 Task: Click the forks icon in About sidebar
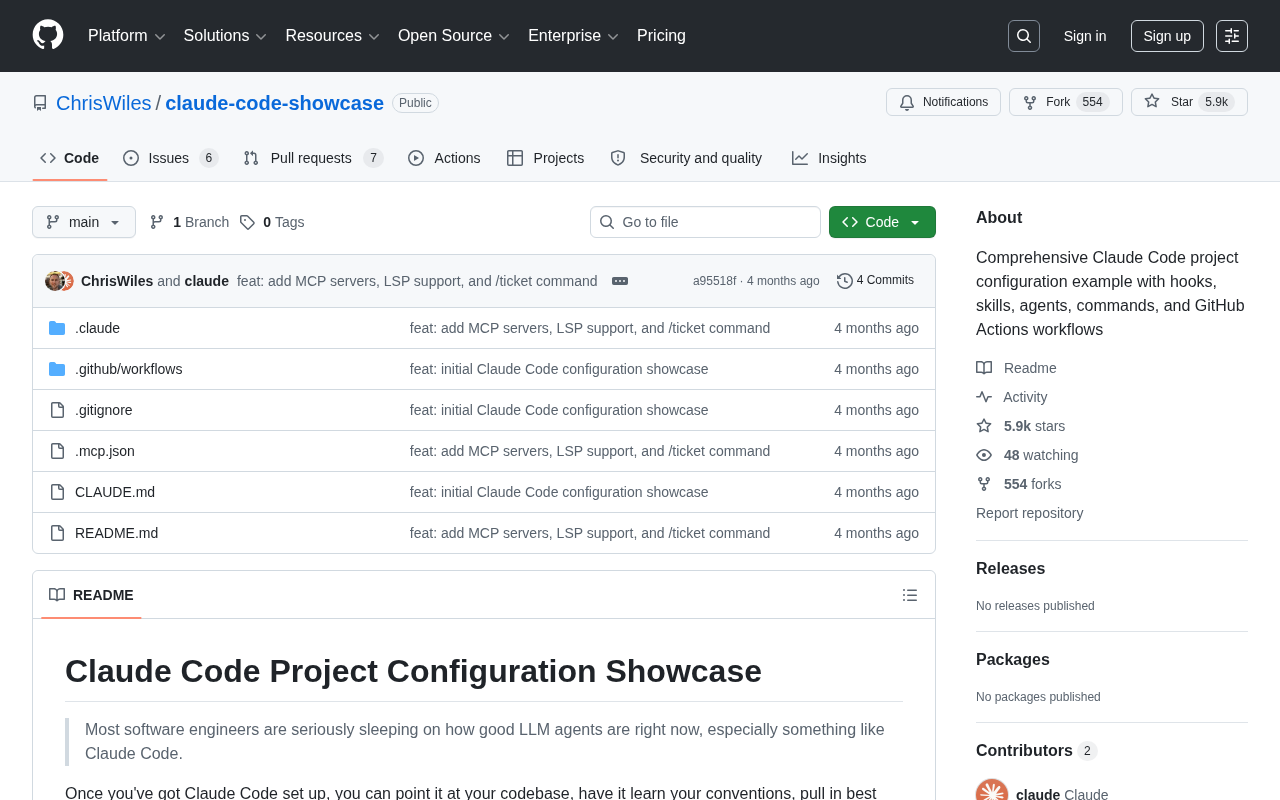pos(984,484)
